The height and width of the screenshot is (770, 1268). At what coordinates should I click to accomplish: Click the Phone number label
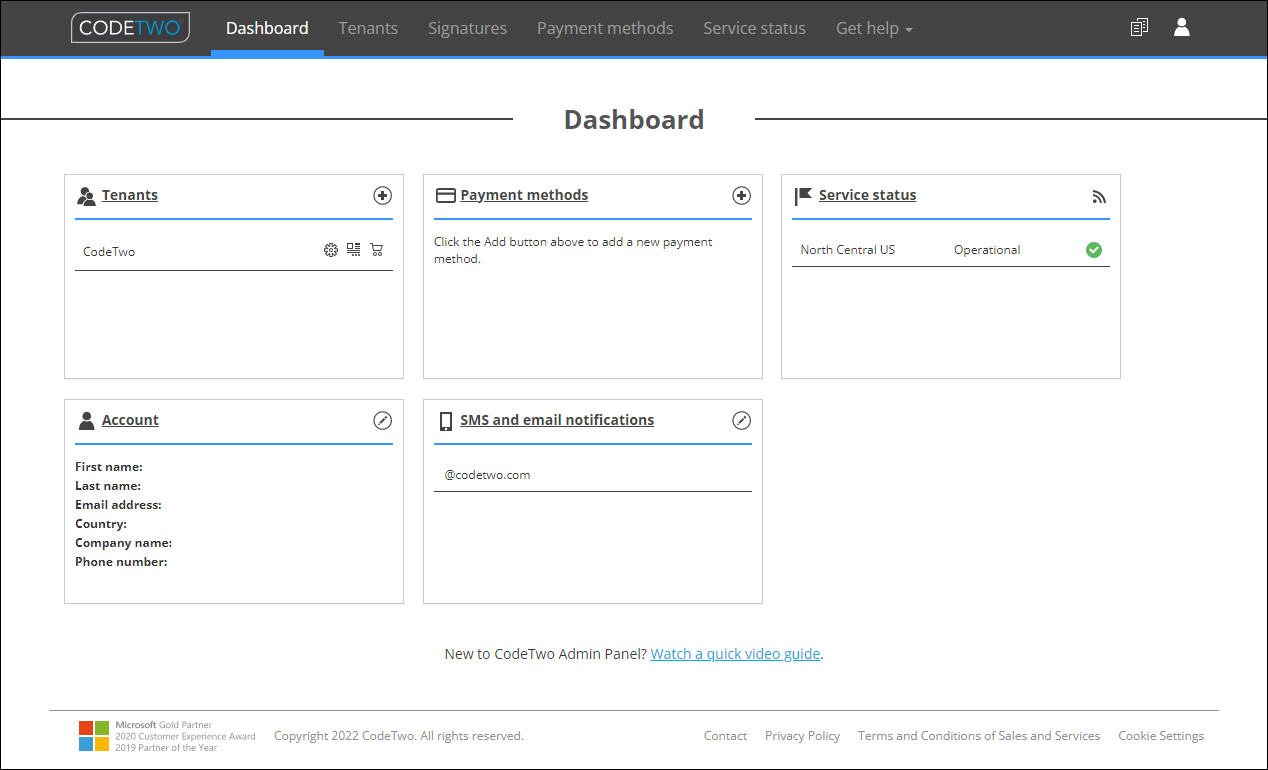[x=121, y=562]
